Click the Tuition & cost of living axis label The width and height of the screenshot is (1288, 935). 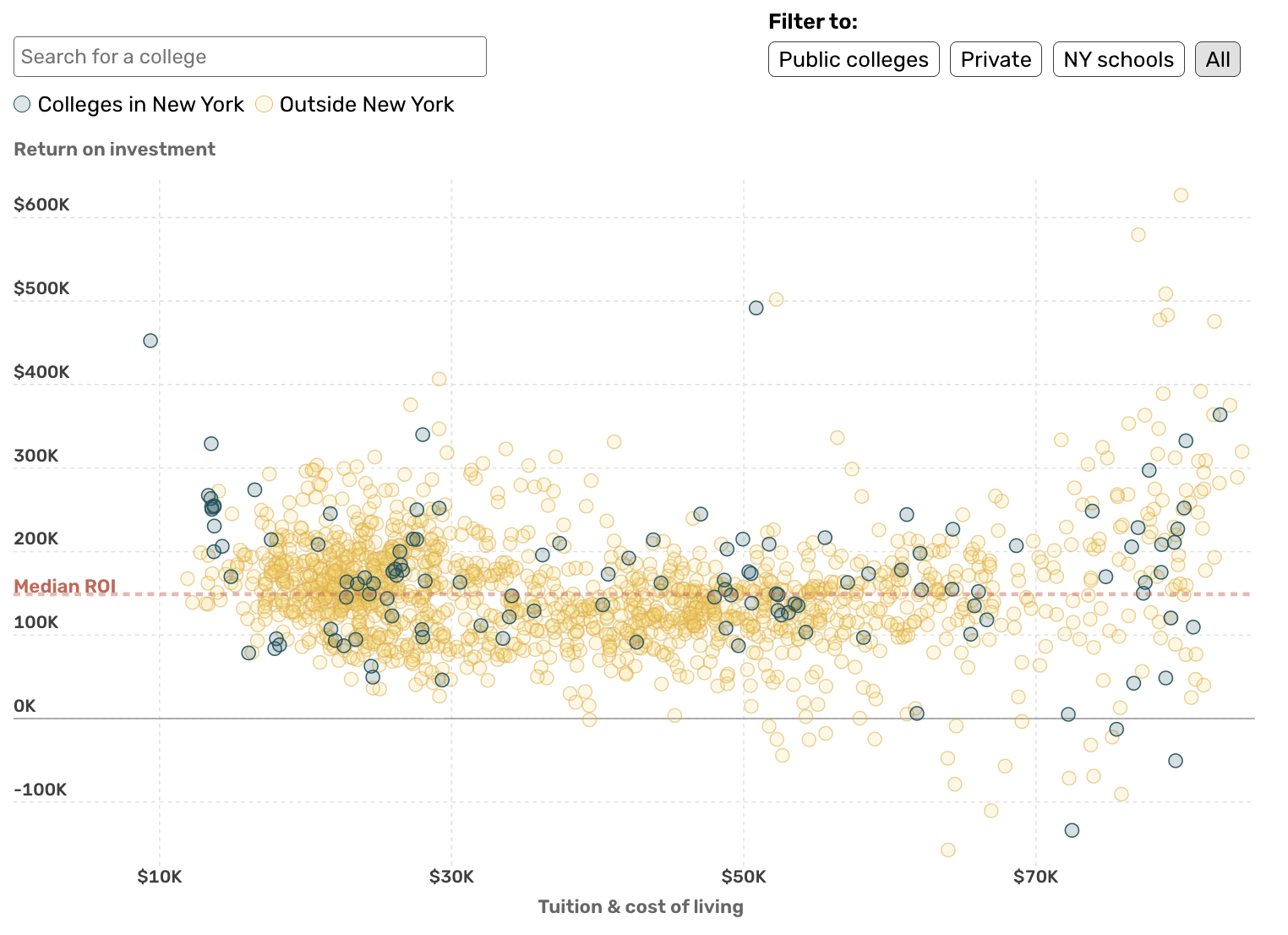pyautogui.click(x=641, y=906)
